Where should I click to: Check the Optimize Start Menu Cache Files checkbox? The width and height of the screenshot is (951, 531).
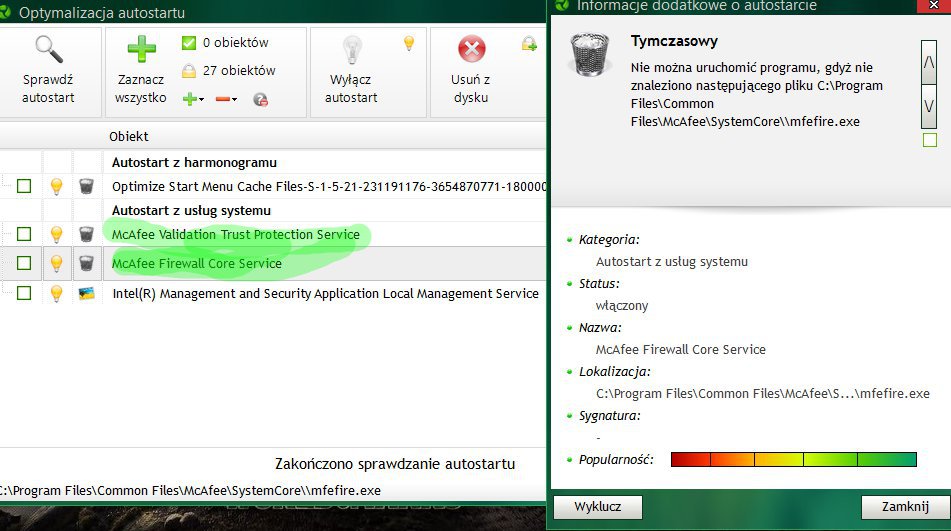pos(24,186)
